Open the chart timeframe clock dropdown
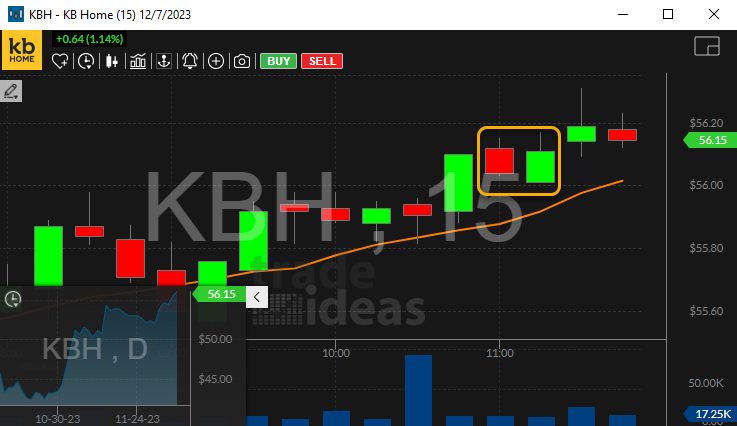Image resolution: width=737 pixels, height=426 pixels. tap(87, 61)
